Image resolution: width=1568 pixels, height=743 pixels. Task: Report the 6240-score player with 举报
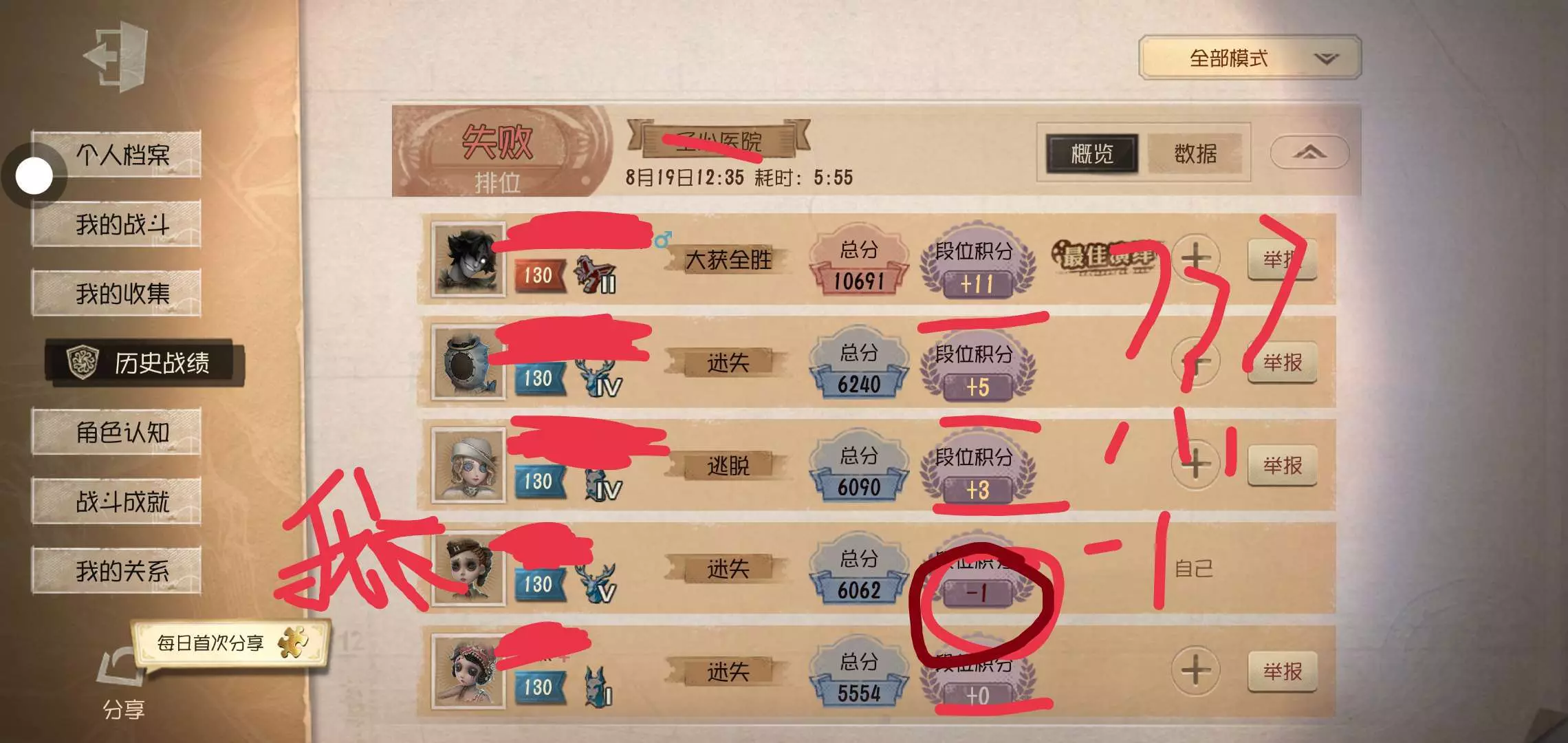(x=1282, y=362)
